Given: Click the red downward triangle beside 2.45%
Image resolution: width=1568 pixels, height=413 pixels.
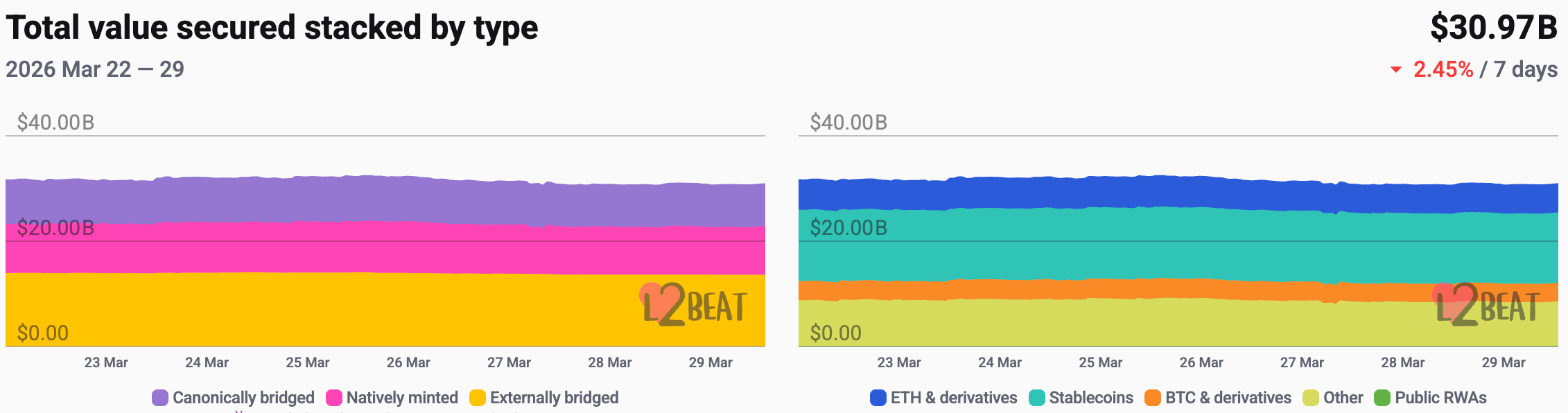Looking at the screenshot, I should [1396, 70].
